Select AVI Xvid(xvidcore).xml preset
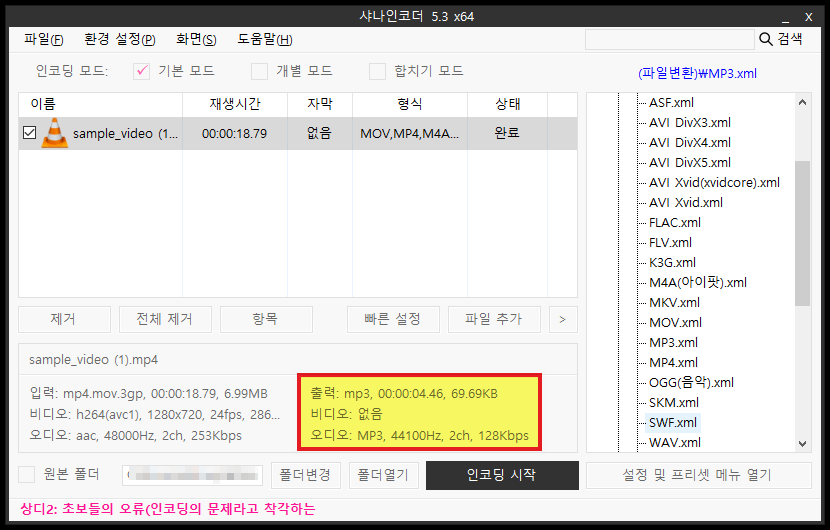This screenshot has width=830, height=530. [715, 183]
